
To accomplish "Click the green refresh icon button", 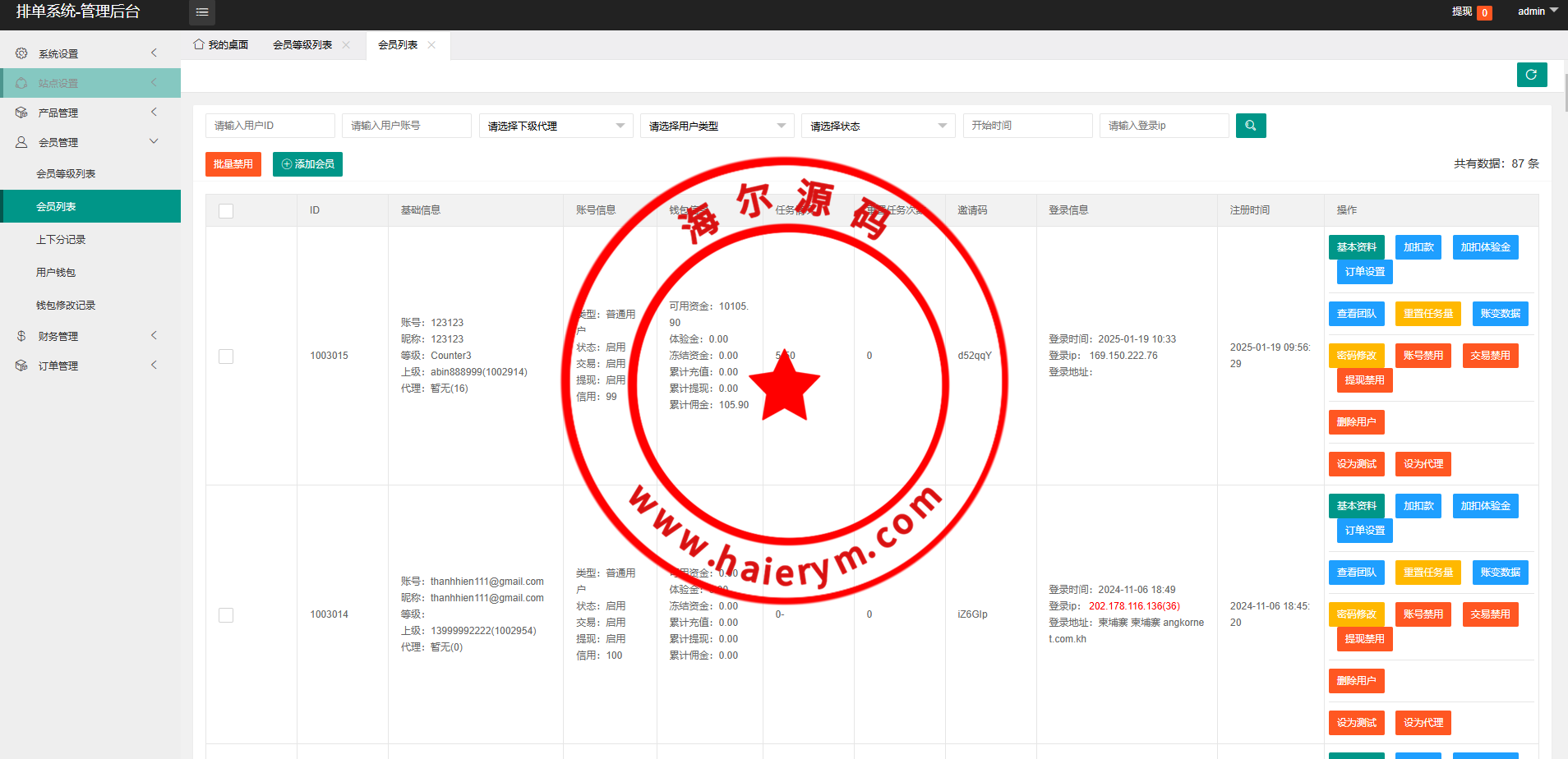I will pyautogui.click(x=1531, y=75).
